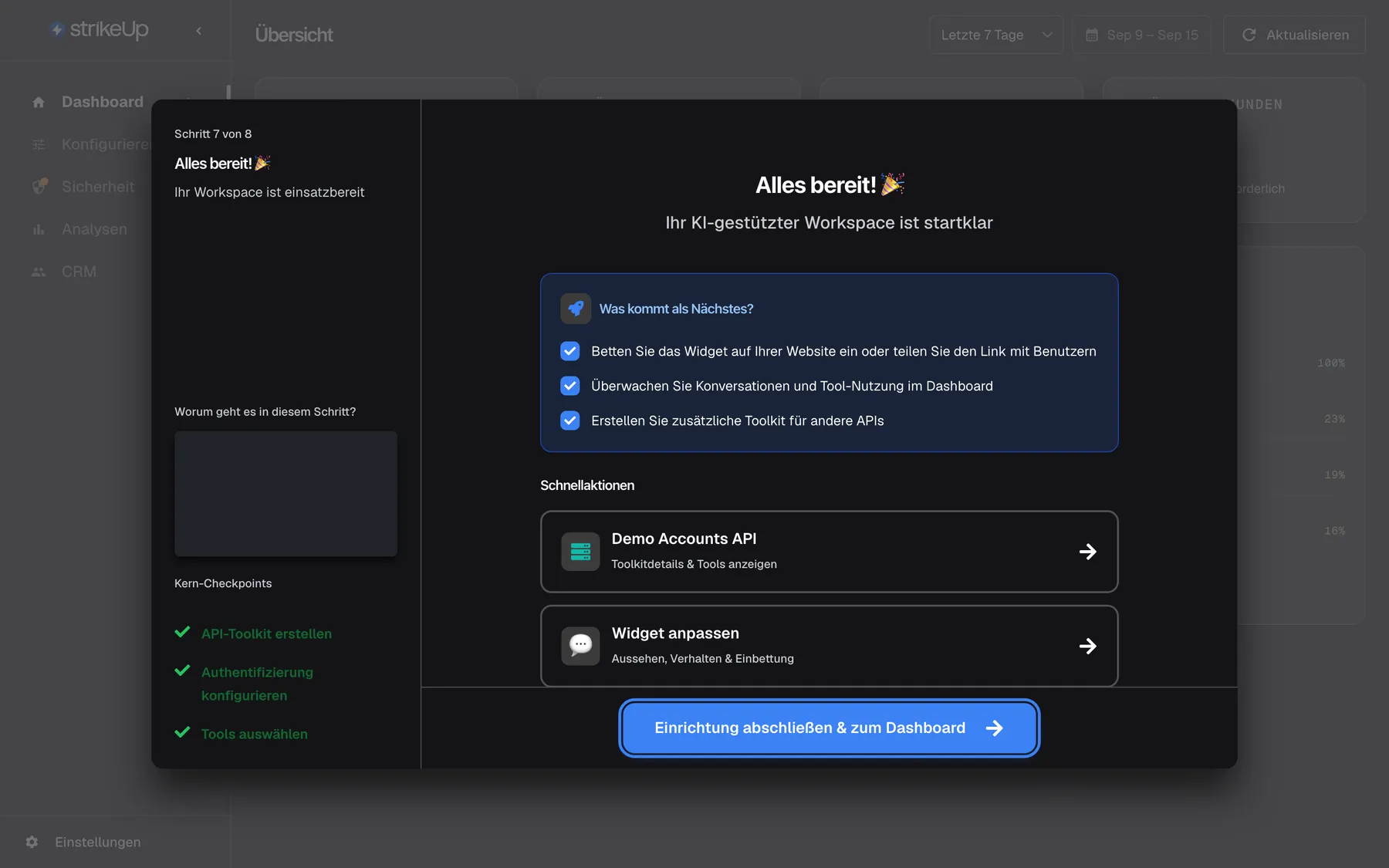Collapse the sidebar with the chevron arrow
Screen dimensions: 1389x868
[199, 31]
